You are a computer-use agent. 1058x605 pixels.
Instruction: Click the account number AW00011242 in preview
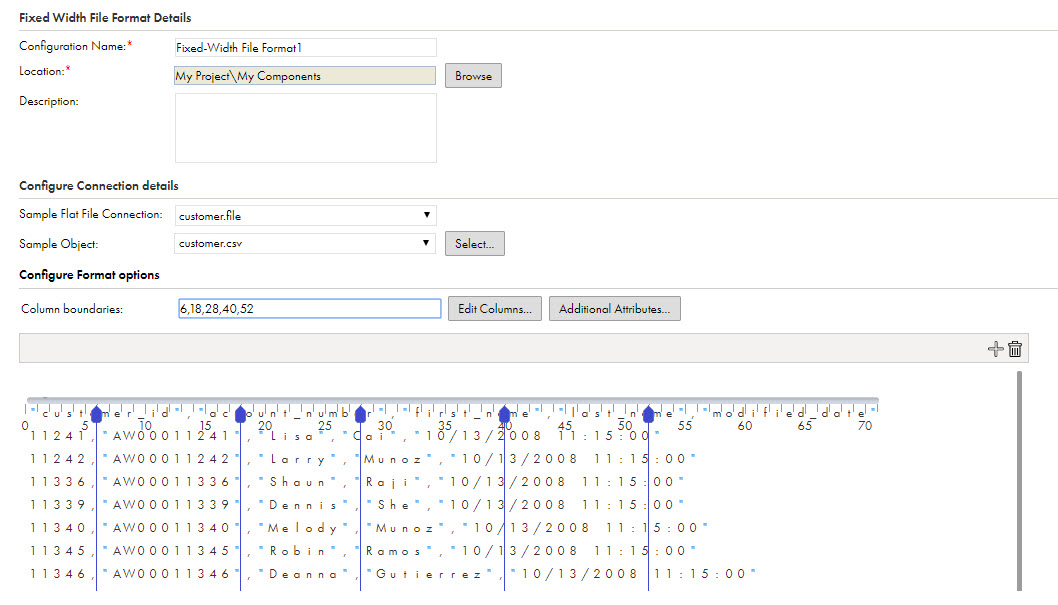coord(171,459)
